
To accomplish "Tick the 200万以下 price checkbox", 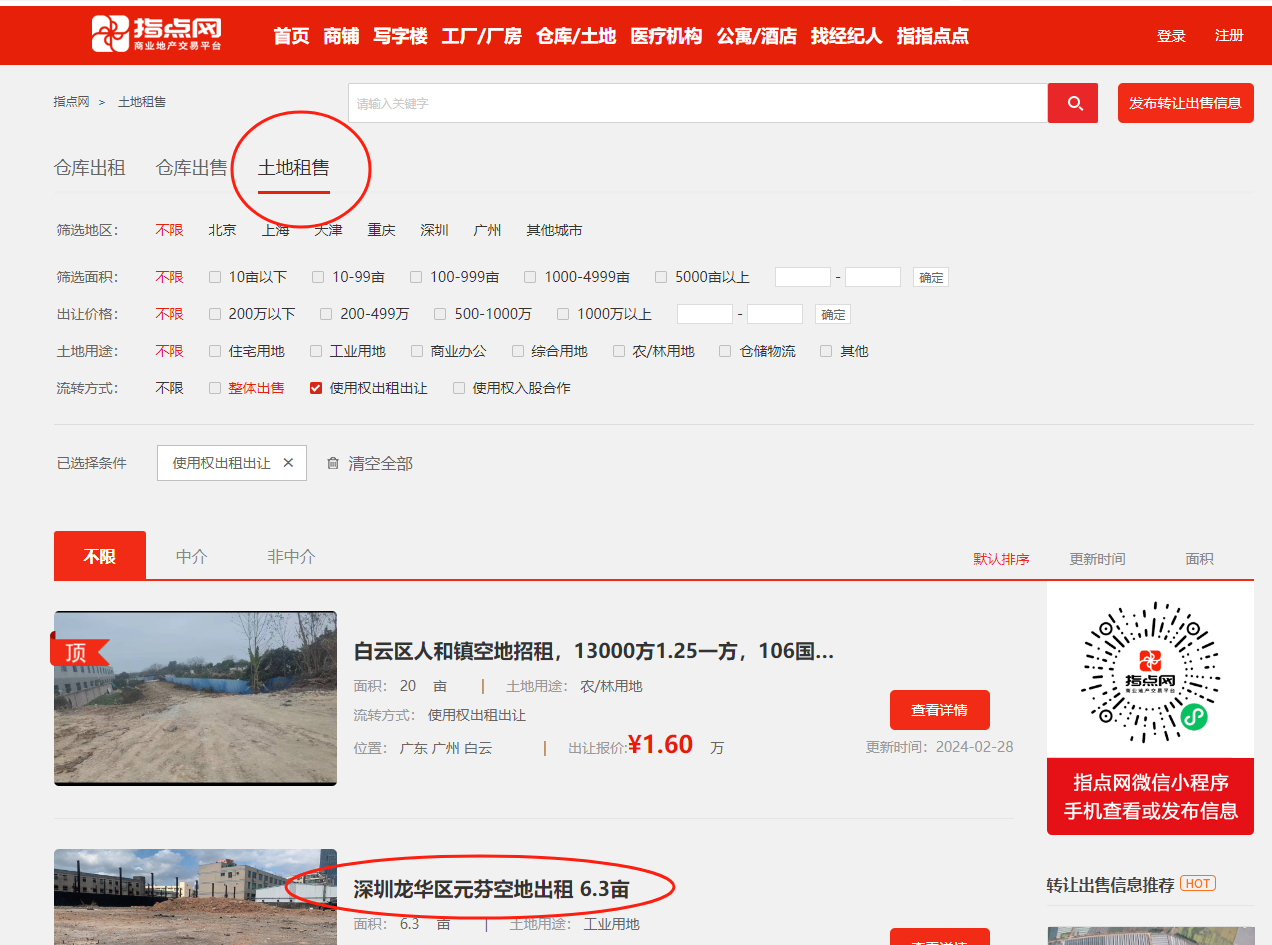I will (x=215, y=314).
